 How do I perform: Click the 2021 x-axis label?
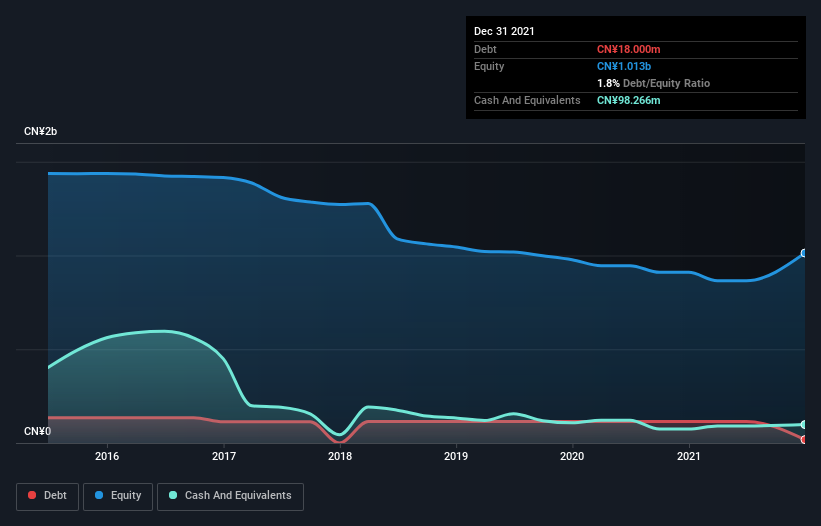(689, 456)
